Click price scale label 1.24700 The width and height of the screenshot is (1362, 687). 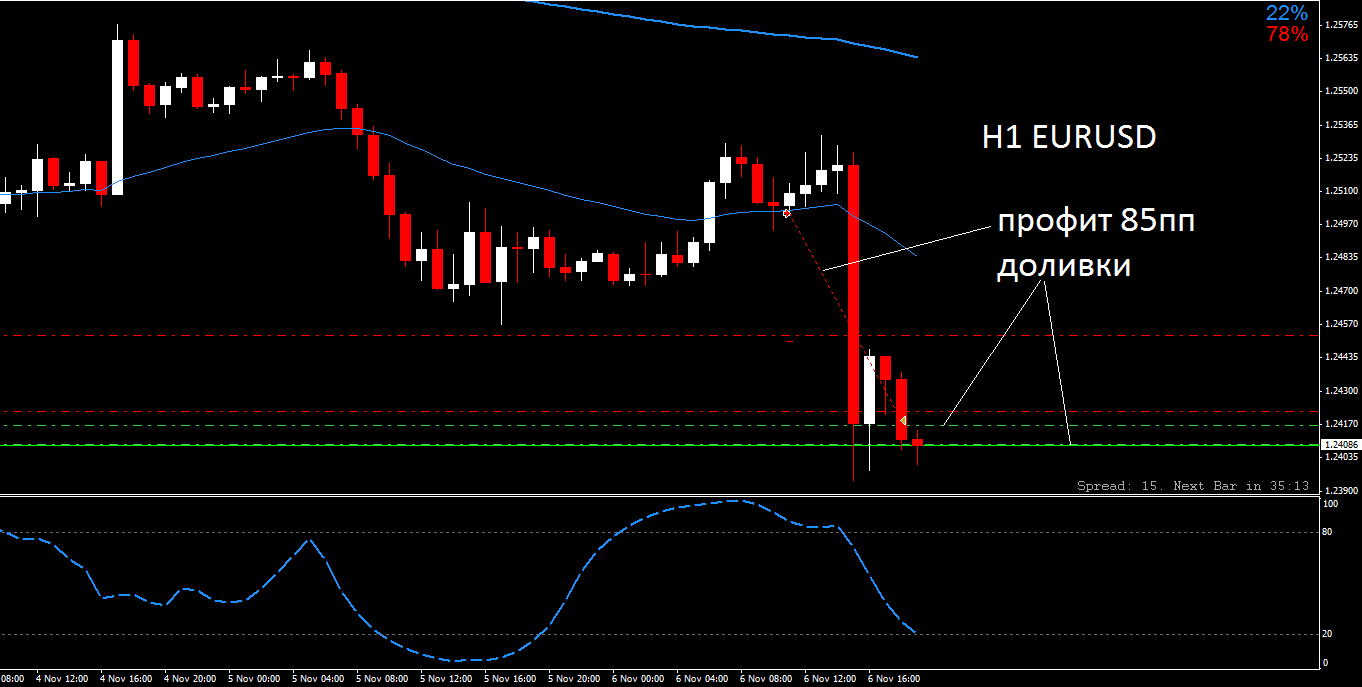[x=1340, y=290]
